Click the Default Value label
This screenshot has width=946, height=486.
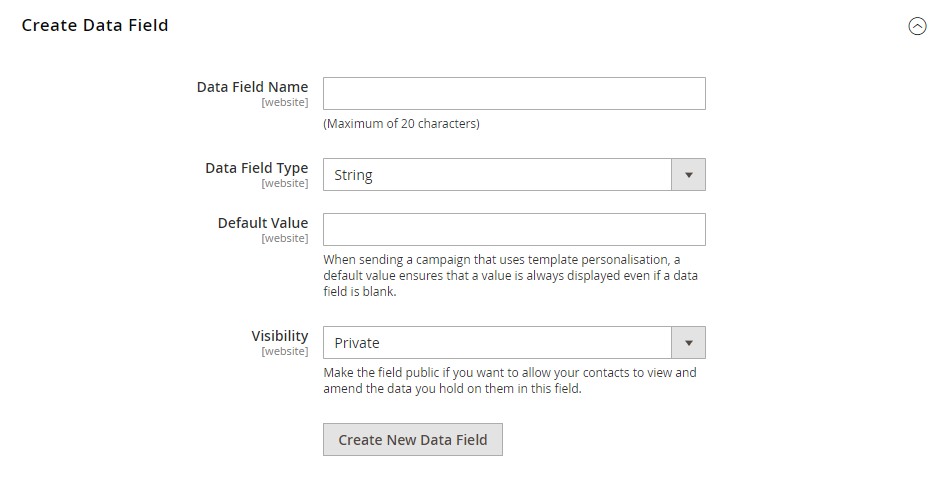click(262, 222)
